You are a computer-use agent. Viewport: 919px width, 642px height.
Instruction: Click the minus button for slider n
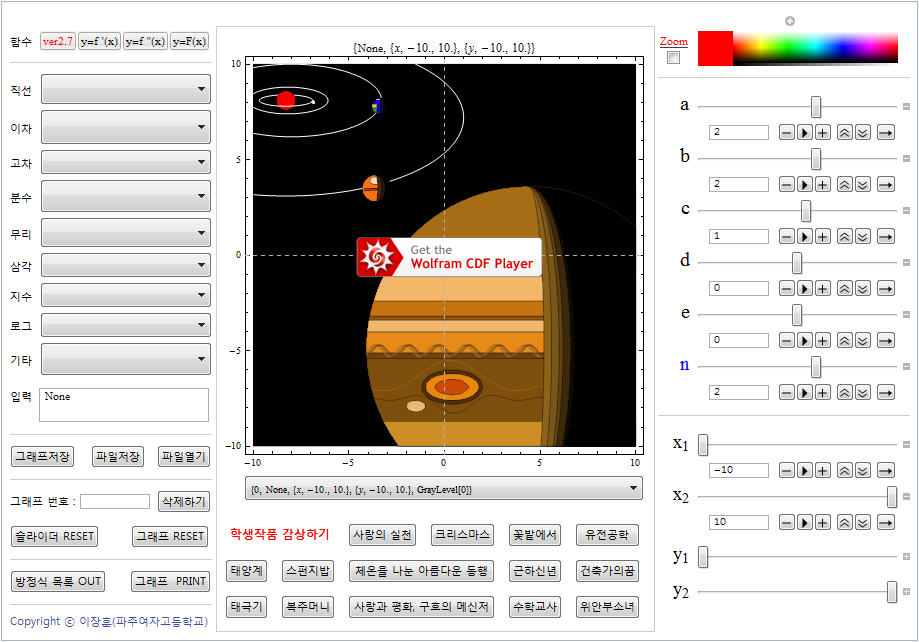787,392
